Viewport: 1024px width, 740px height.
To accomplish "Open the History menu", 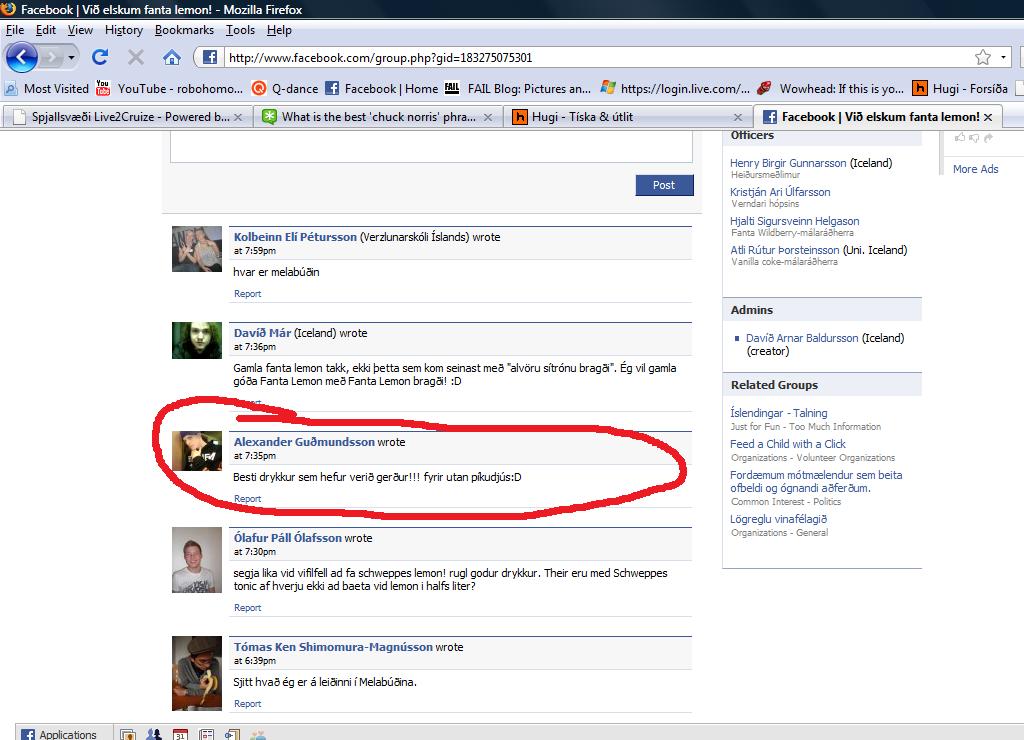I will pos(123,30).
